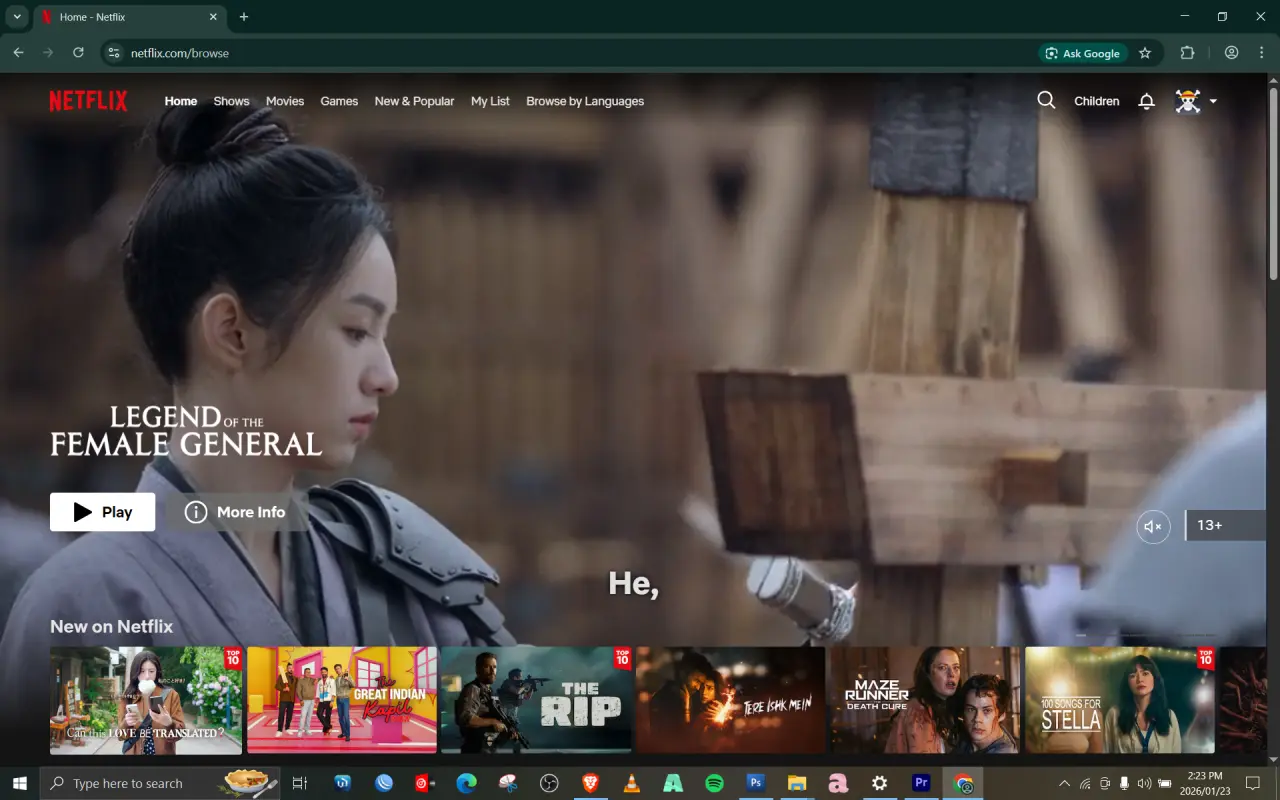The image size is (1280, 800).
Task: Open Spotify from the taskbar
Action: [x=714, y=783]
